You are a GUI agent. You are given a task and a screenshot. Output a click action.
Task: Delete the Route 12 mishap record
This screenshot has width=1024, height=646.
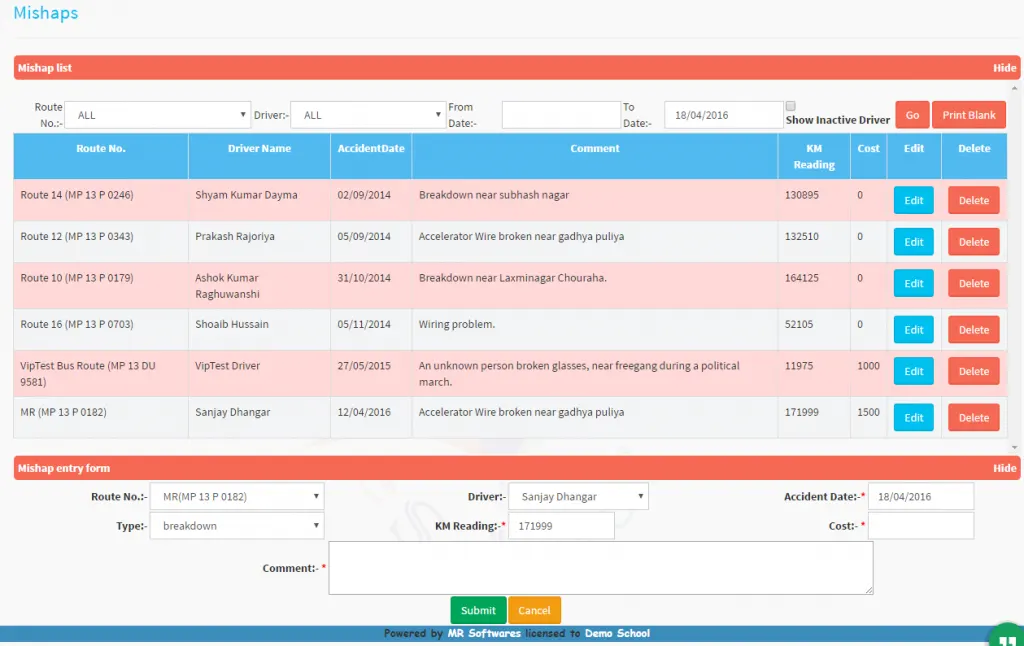973,242
